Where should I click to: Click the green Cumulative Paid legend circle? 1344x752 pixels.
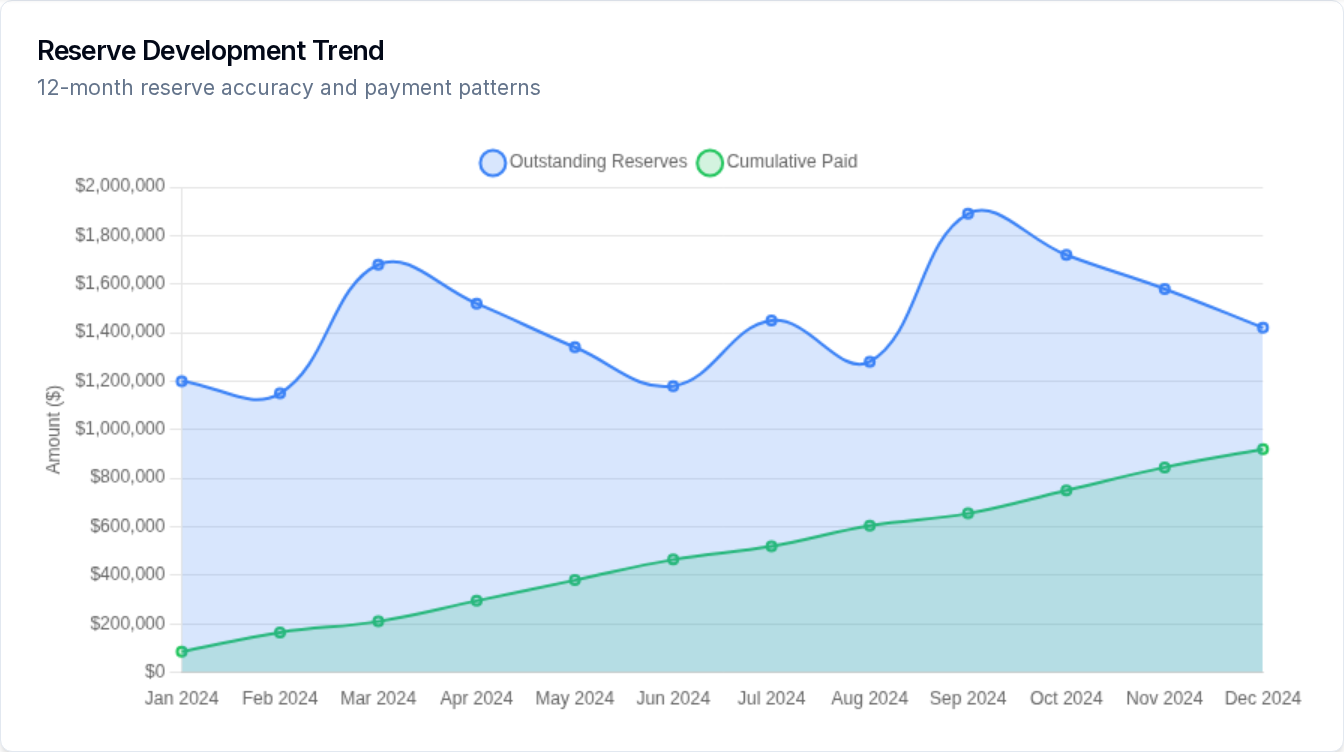point(709,162)
